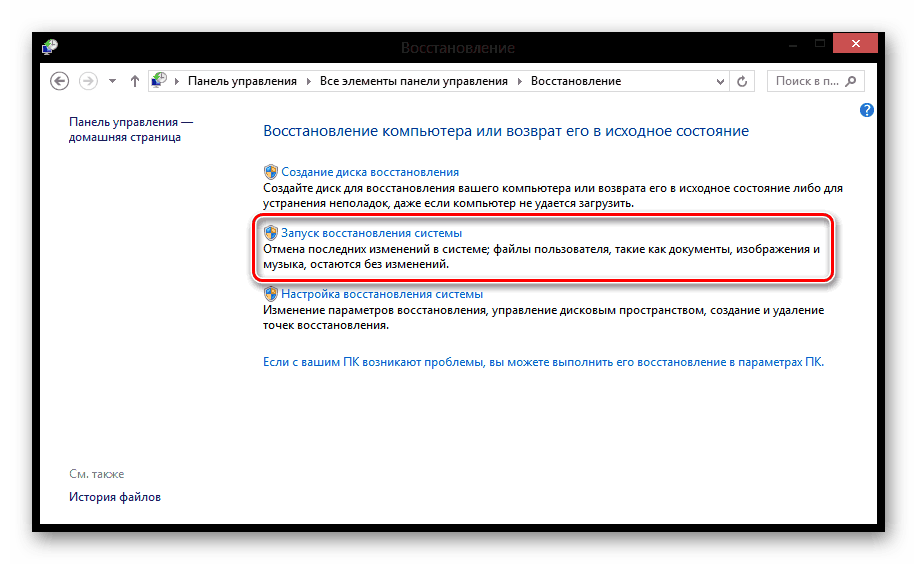Image resolution: width=917 pixels, height=564 pixels.
Task: Close the Восстановление window
Action: click(856, 43)
